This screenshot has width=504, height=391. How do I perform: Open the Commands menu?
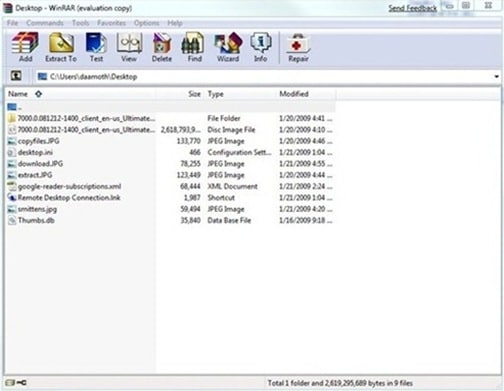[45, 23]
